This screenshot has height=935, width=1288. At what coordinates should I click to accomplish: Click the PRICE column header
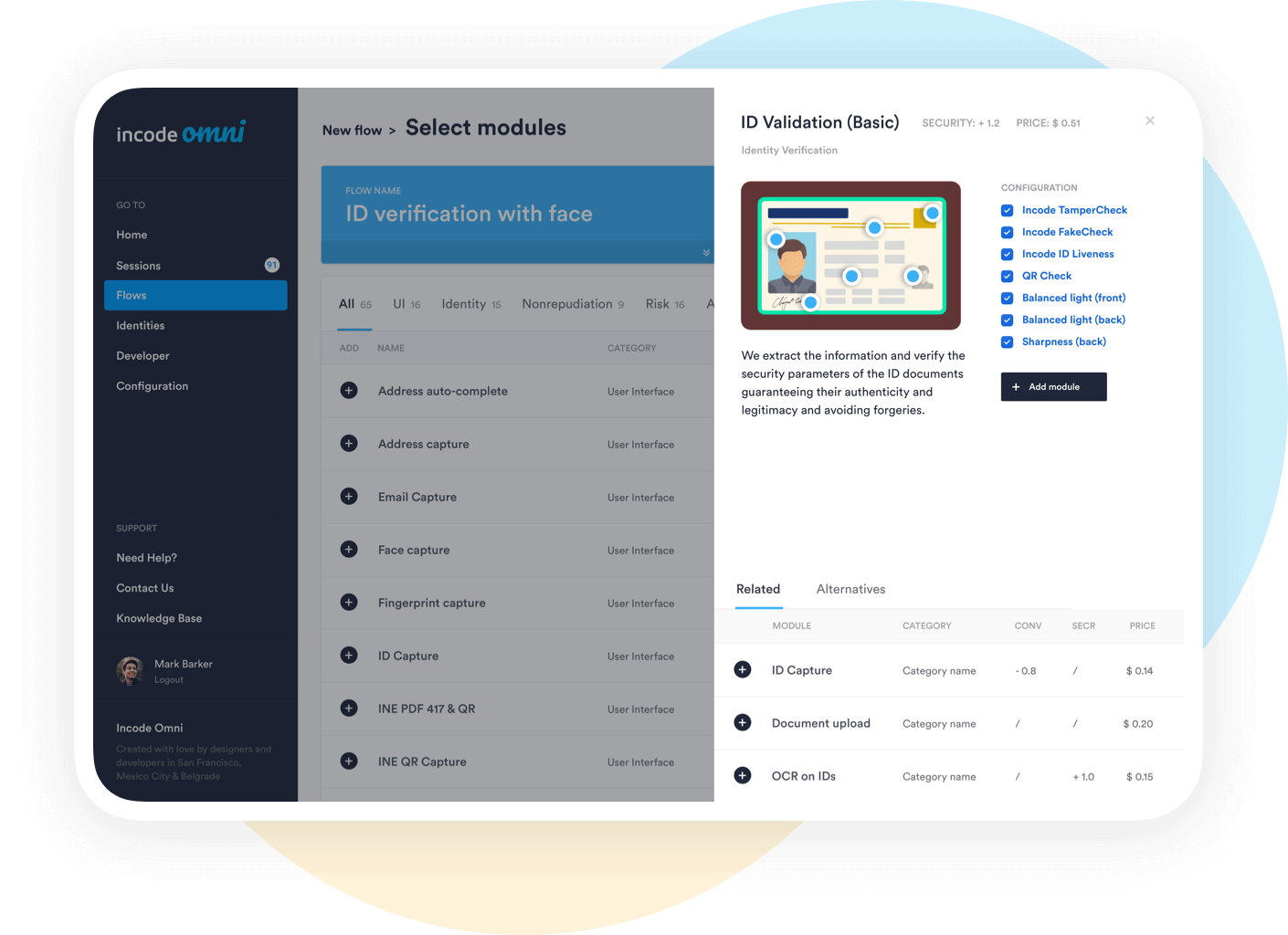pyautogui.click(x=1142, y=625)
